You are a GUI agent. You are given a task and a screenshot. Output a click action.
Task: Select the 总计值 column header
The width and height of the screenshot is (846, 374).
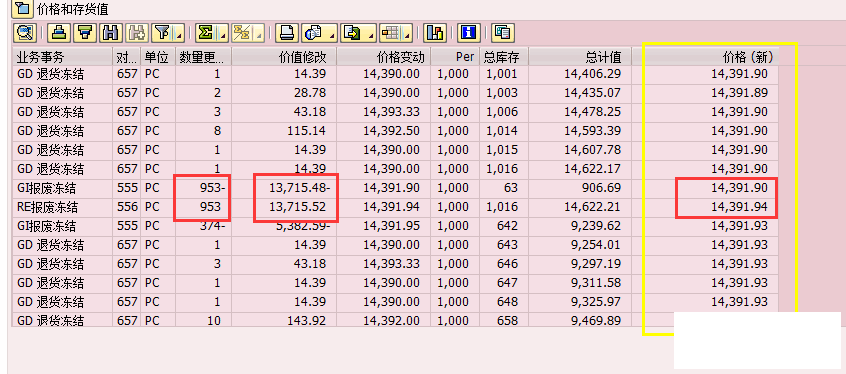[x=581, y=57]
